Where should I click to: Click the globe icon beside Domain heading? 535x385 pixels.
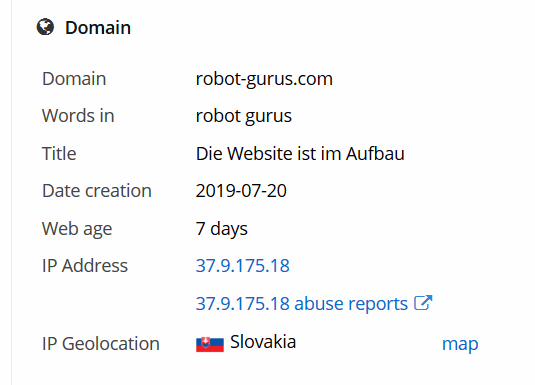pos(45,27)
